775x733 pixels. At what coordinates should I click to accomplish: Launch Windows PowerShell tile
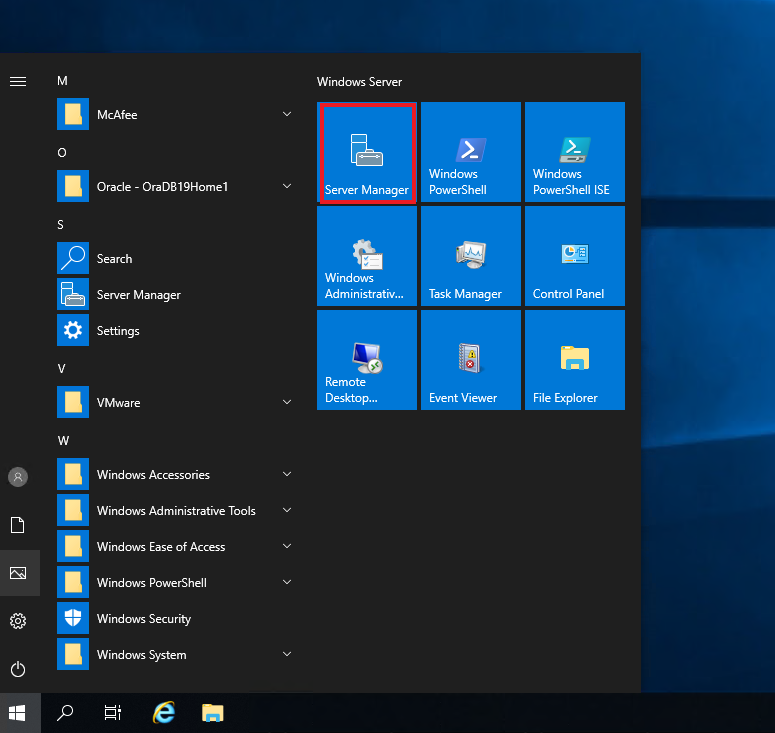point(471,152)
